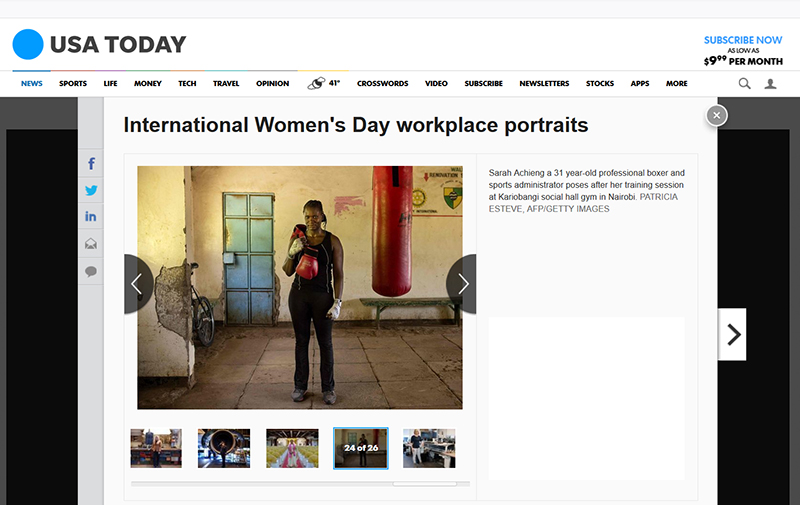Open the user account profile icon
The height and width of the screenshot is (505, 800).
pyautogui.click(x=770, y=84)
